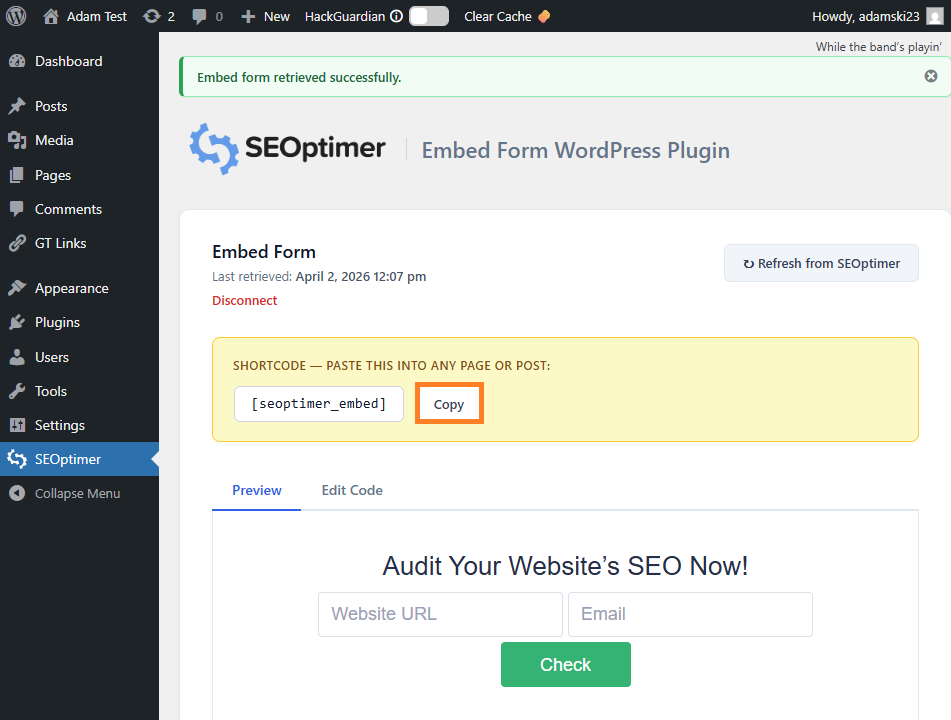Click the HackGuardian info icon
The width and height of the screenshot is (951, 720).
(x=396, y=16)
